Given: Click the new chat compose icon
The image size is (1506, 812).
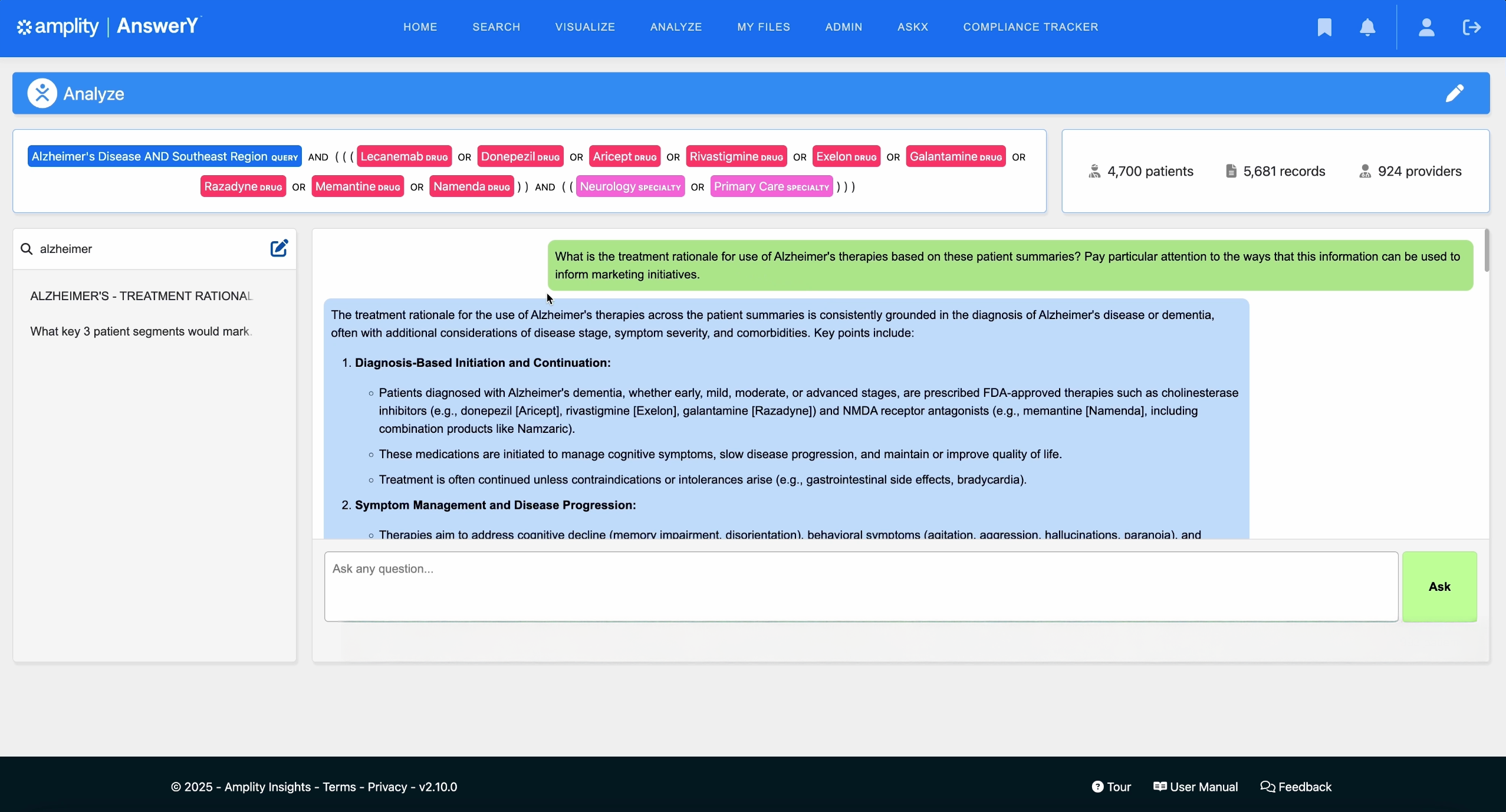Looking at the screenshot, I should pyautogui.click(x=279, y=248).
